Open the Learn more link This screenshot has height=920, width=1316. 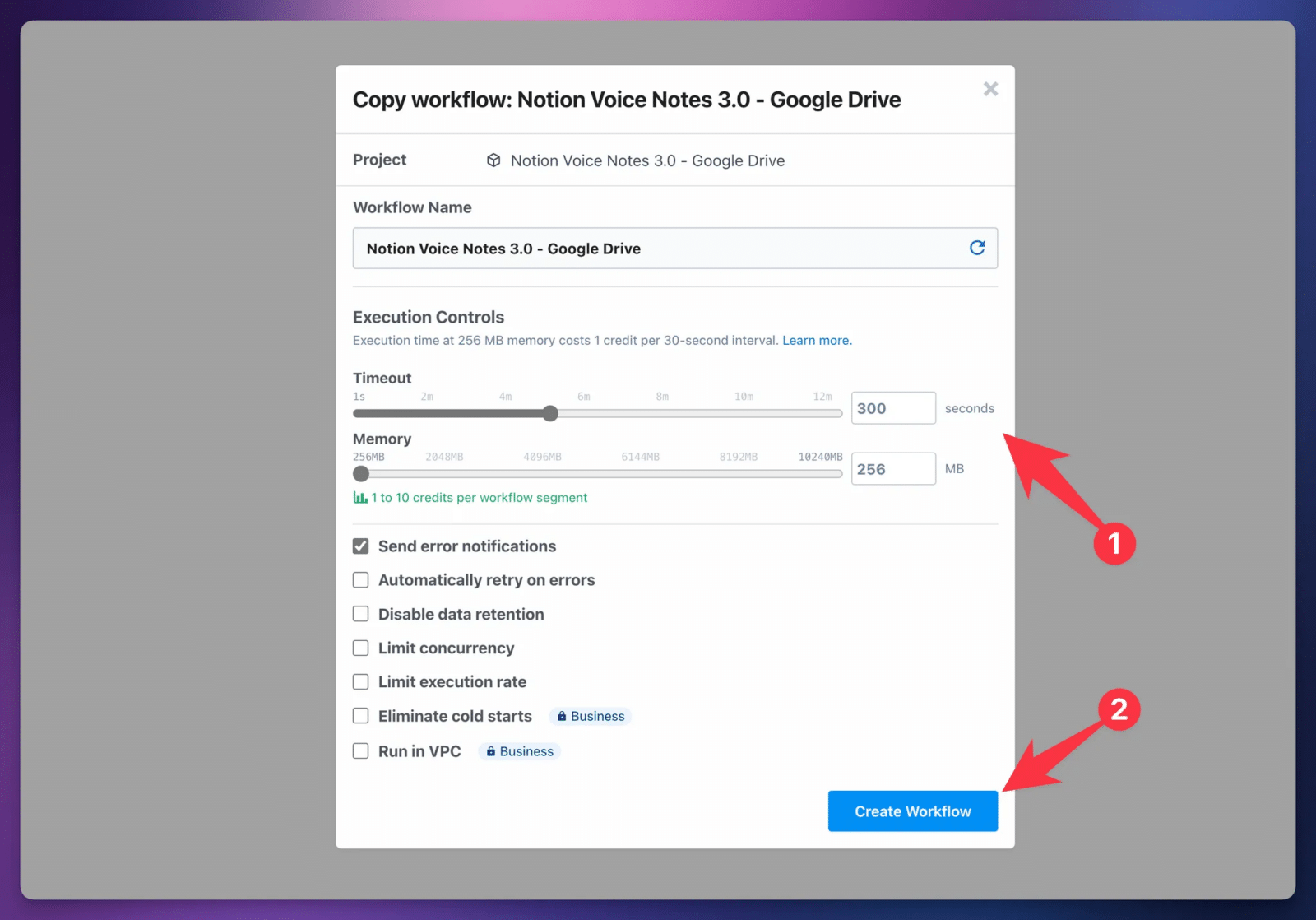click(x=816, y=339)
